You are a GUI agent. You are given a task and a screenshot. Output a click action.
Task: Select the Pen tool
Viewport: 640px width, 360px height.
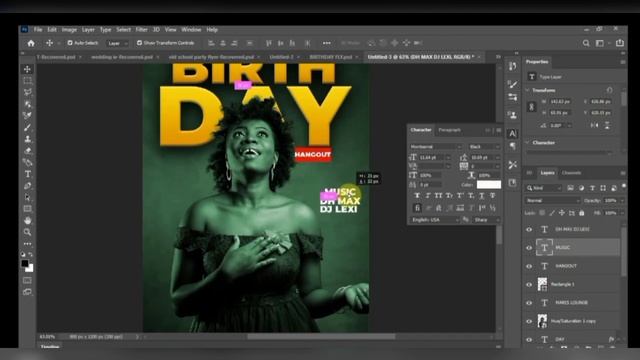(27, 186)
